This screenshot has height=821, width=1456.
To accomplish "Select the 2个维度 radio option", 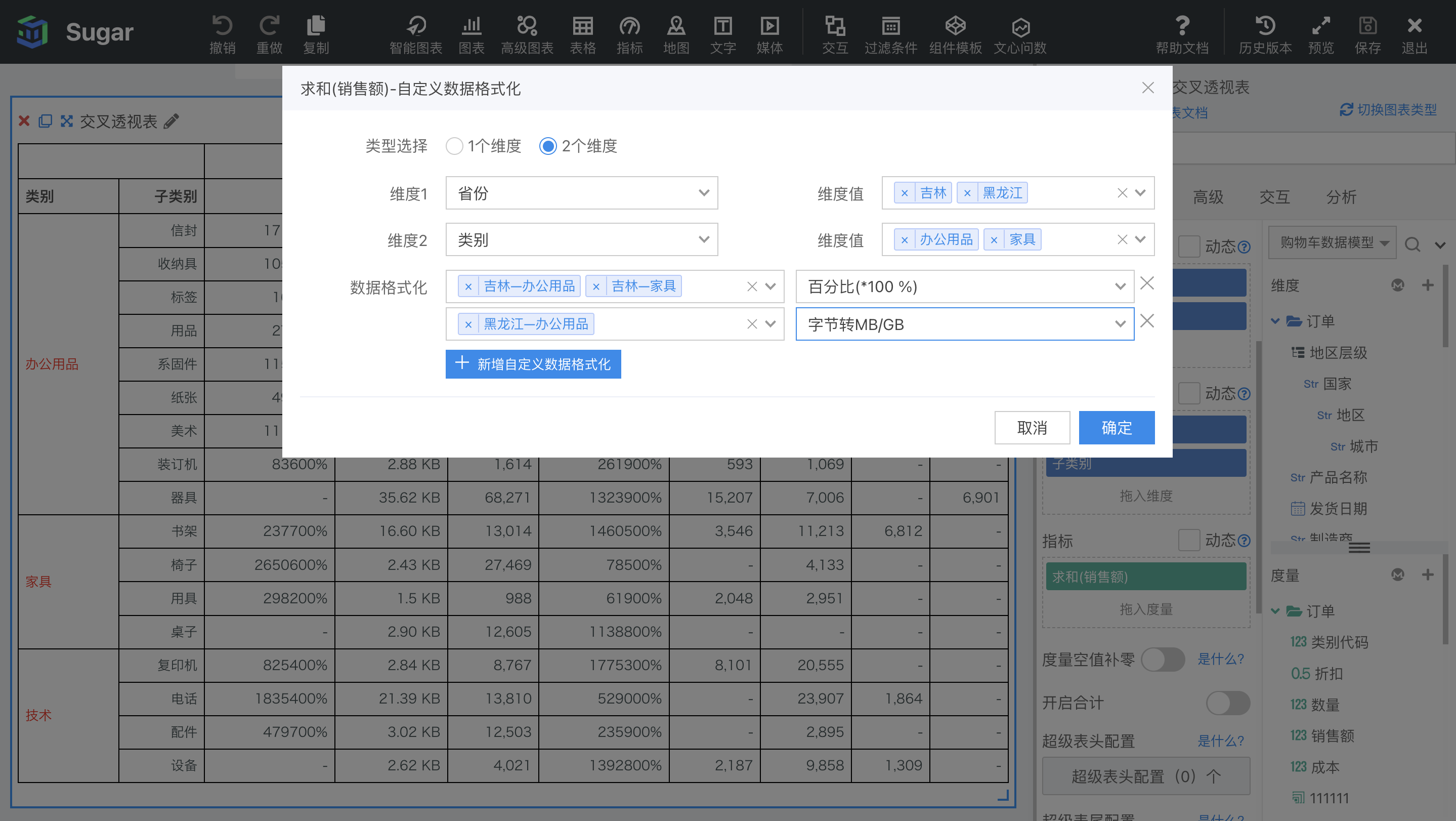I will coord(548,146).
